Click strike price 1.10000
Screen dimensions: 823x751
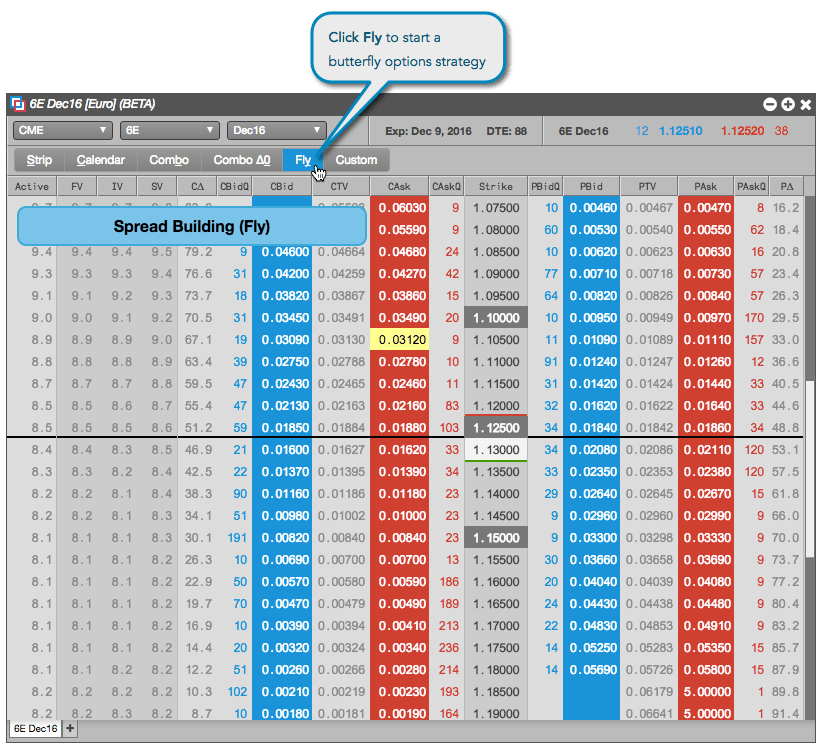click(496, 318)
